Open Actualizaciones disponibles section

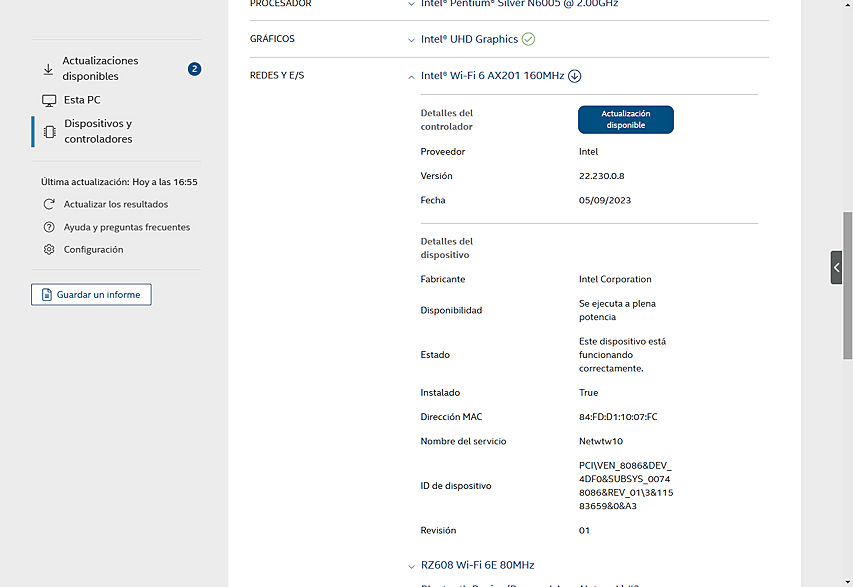[x=100, y=69]
